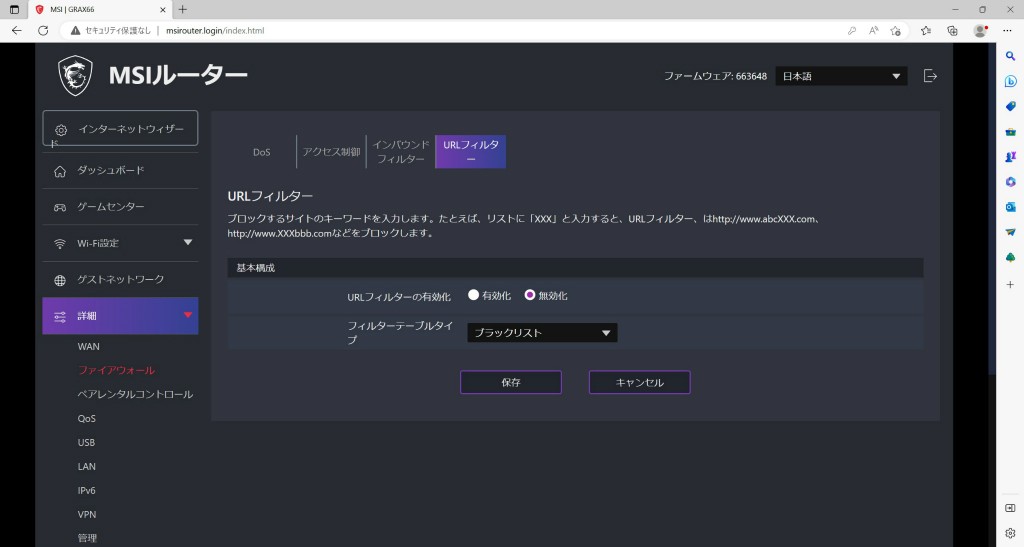Open the 日本語 language dropdown
Screen dimensions: 1024x547
841,76
